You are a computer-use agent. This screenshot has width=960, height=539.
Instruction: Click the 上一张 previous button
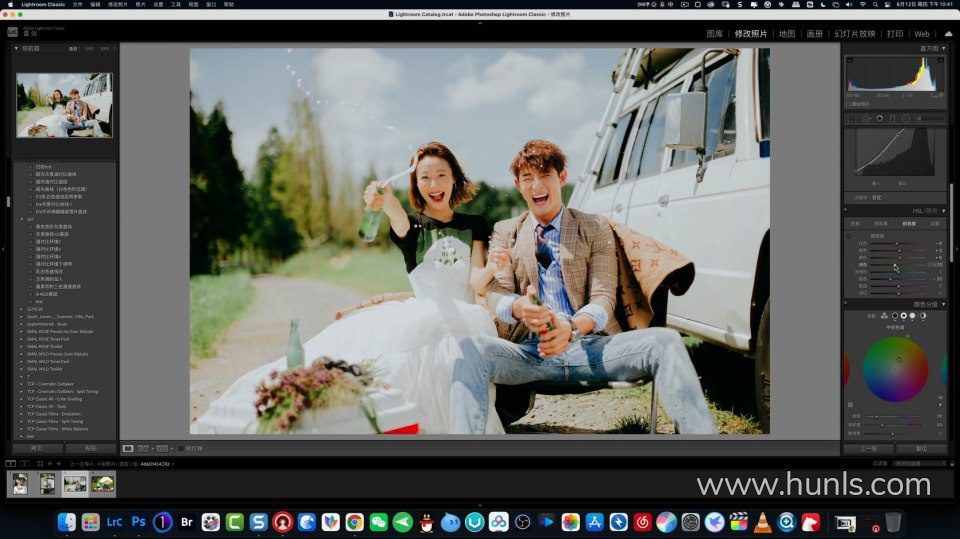tap(868, 449)
